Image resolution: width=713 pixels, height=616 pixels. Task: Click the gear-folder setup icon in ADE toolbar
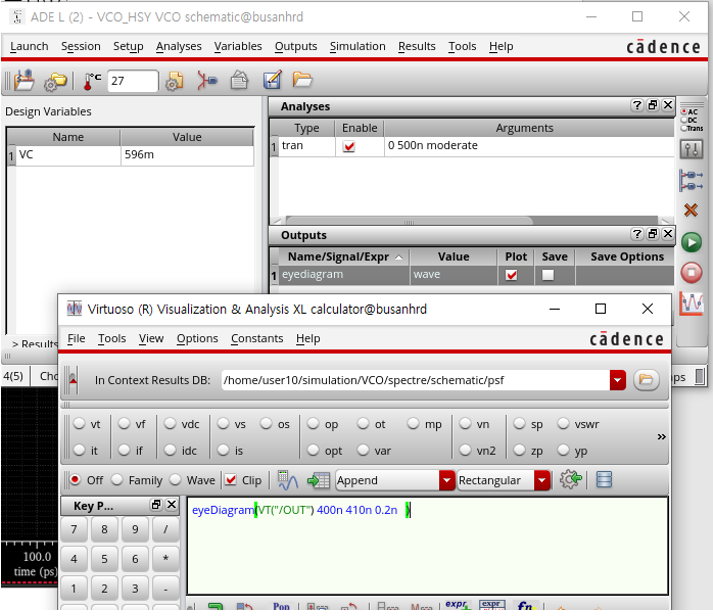click(55, 82)
